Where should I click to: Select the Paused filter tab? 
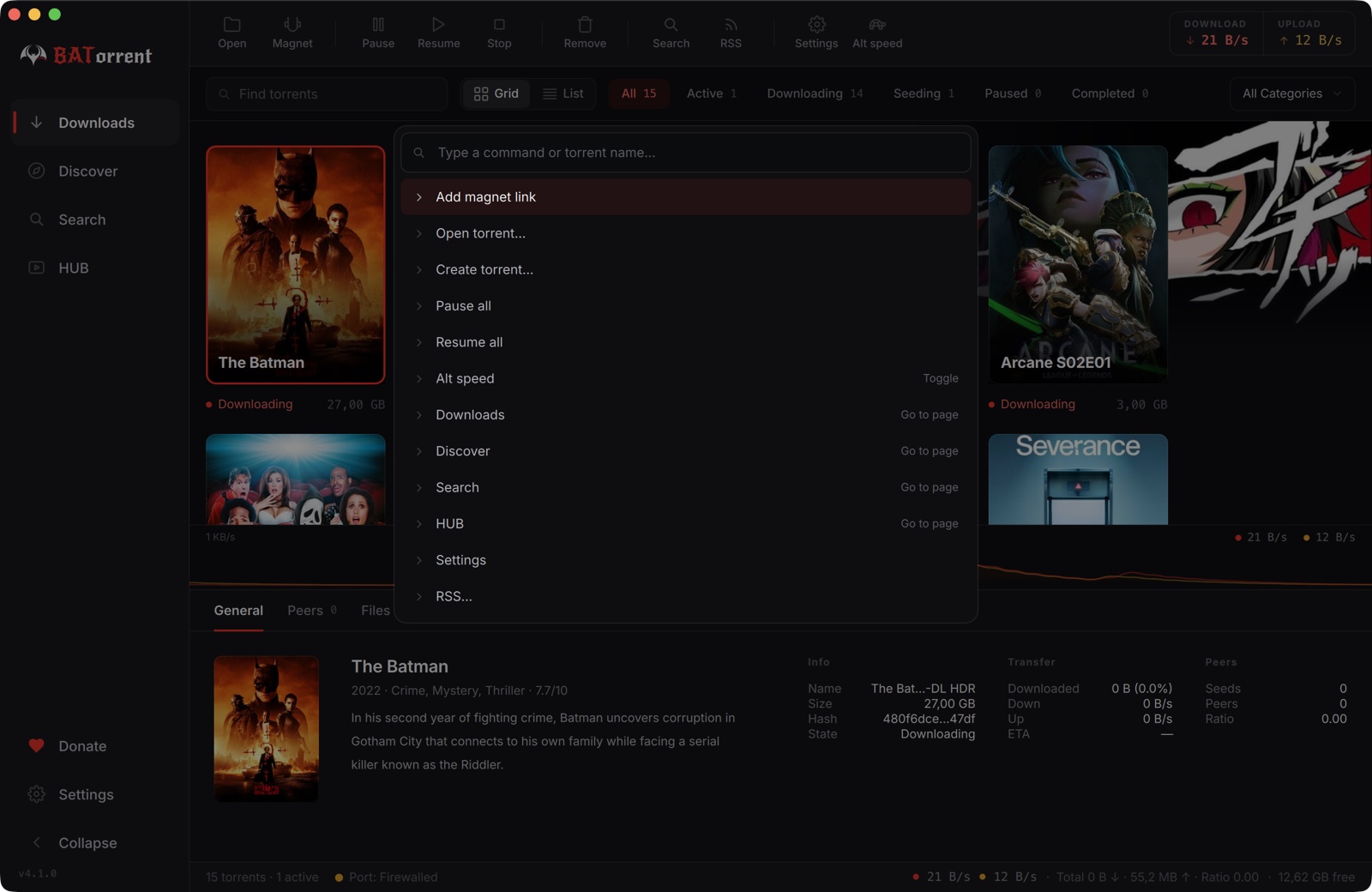tap(1013, 93)
